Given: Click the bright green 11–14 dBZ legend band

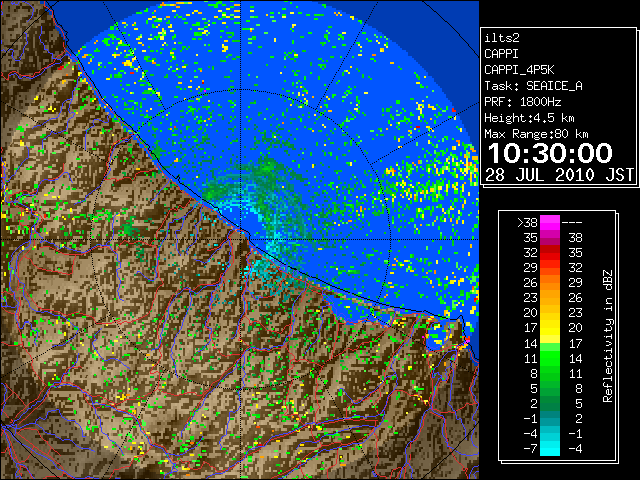Looking at the screenshot, I should click(x=550, y=358).
